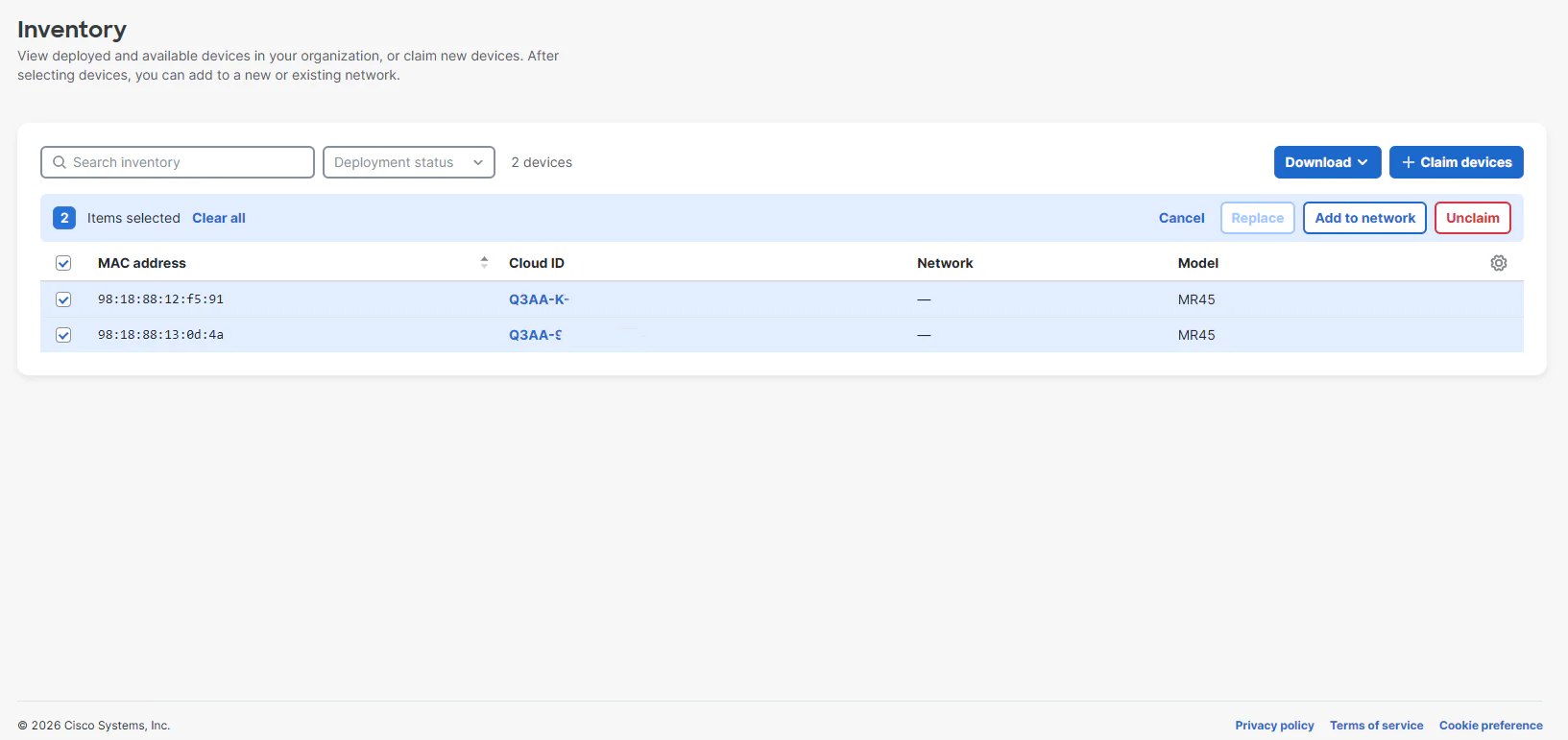This screenshot has width=1568, height=740.
Task: Expand the Download dropdown chevron
Action: pyautogui.click(x=1363, y=162)
